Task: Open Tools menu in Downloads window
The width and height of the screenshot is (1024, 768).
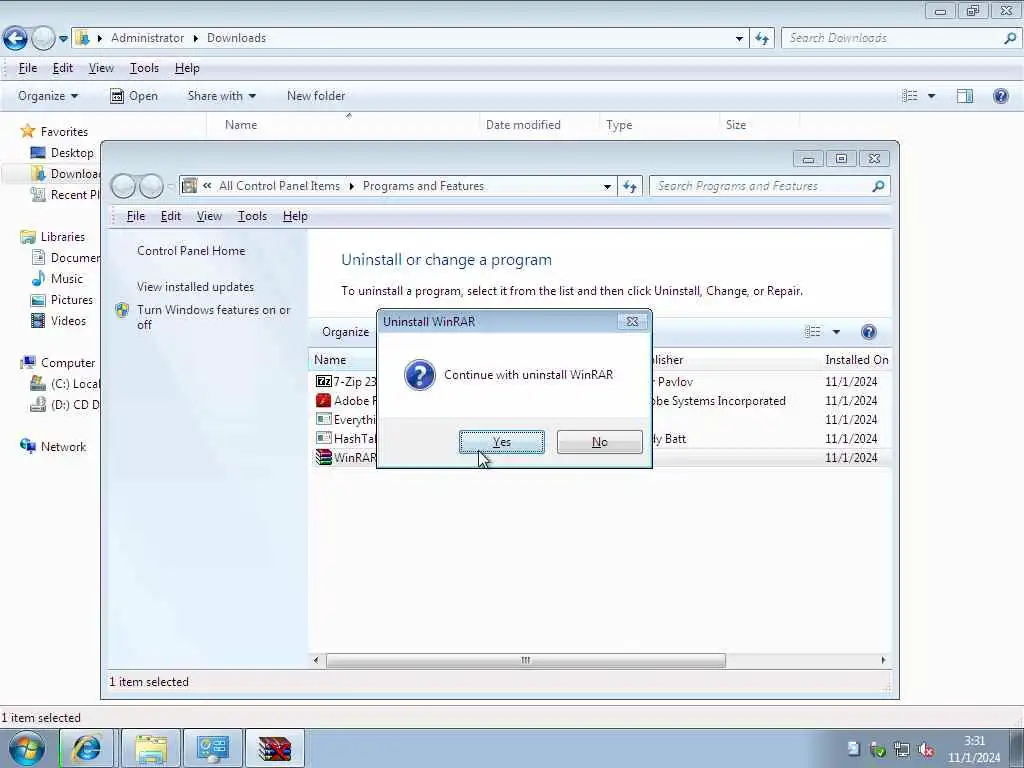Action: click(x=144, y=68)
